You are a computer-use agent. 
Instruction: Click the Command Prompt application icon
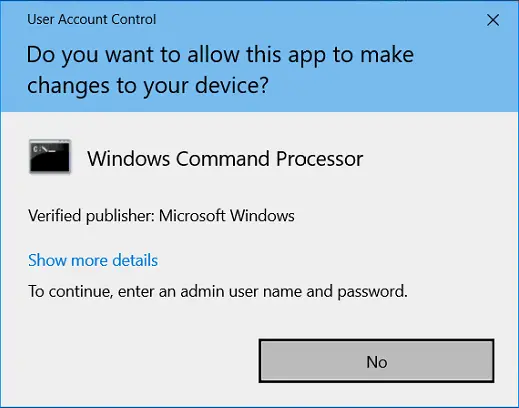50,157
